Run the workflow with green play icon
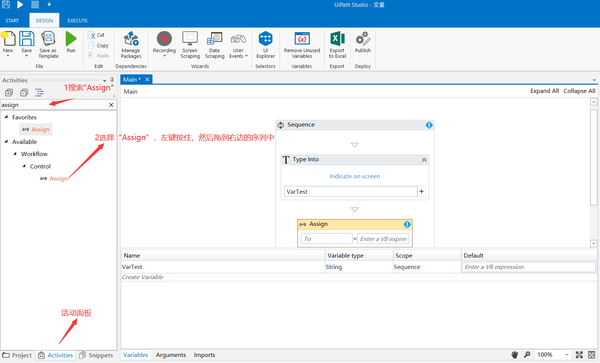 click(71, 42)
